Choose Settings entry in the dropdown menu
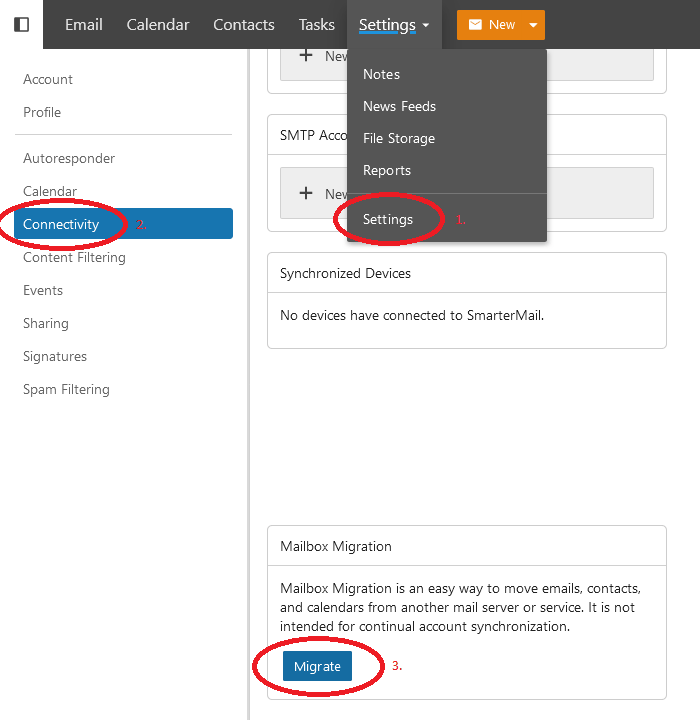The height and width of the screenshot is (720, 700). point(388,219)
